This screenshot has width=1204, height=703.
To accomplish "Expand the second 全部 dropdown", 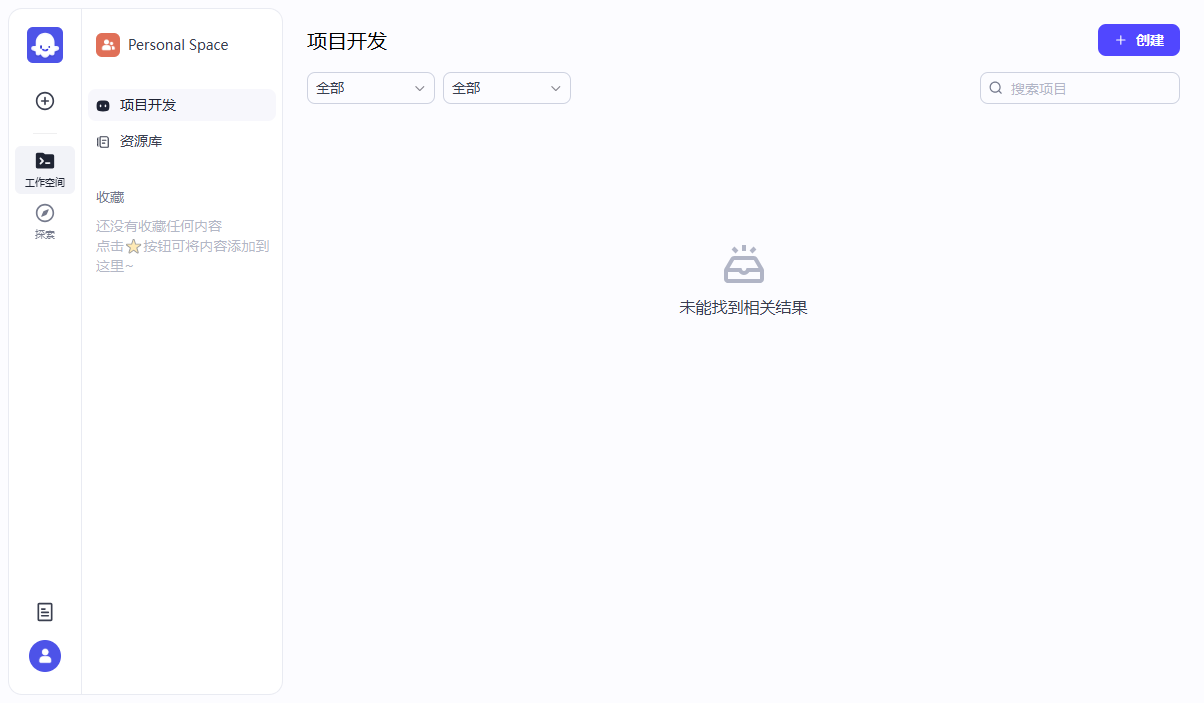I will coord(506,88).
